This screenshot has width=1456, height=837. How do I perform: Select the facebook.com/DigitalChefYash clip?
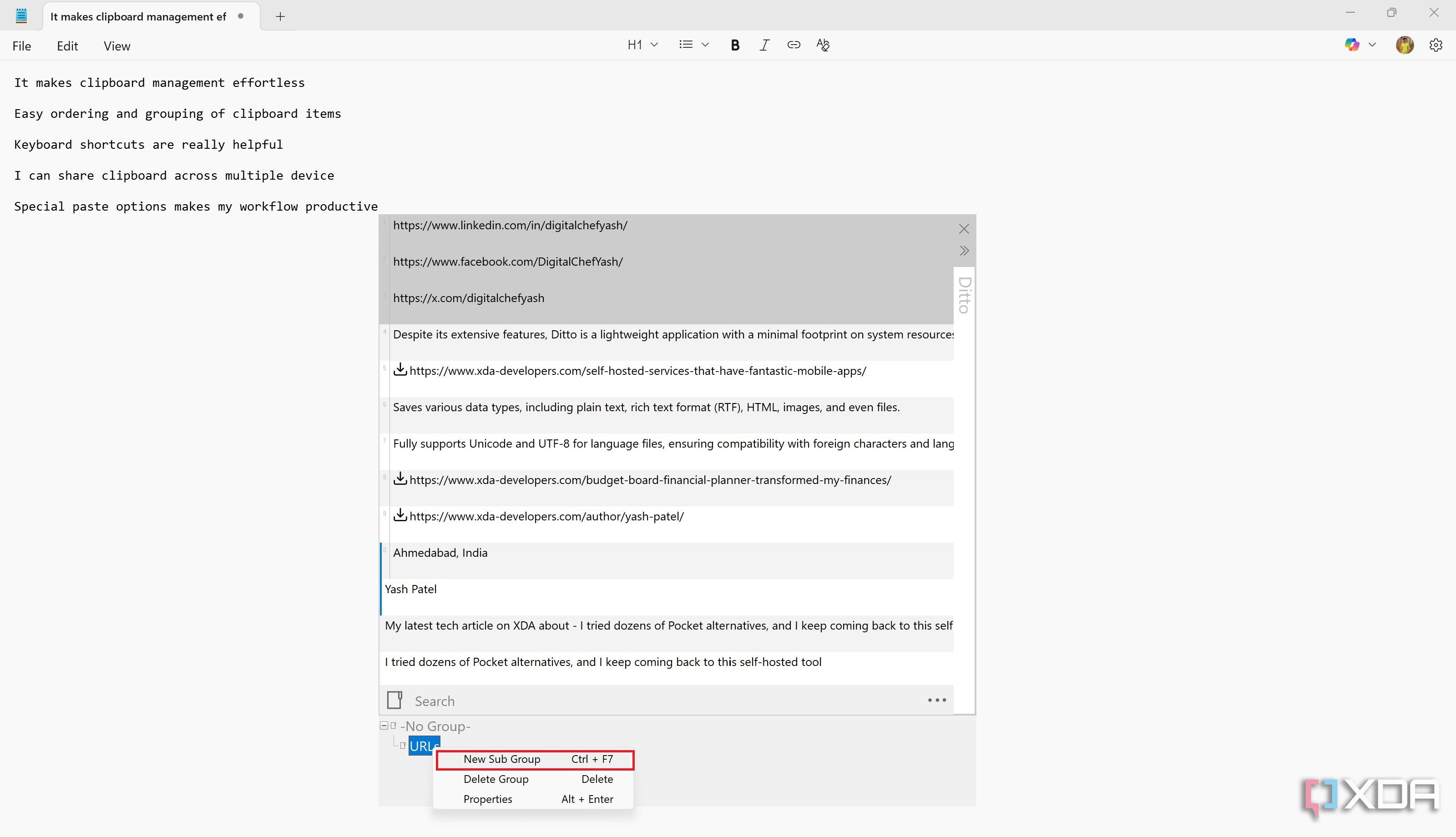(667, 269)
